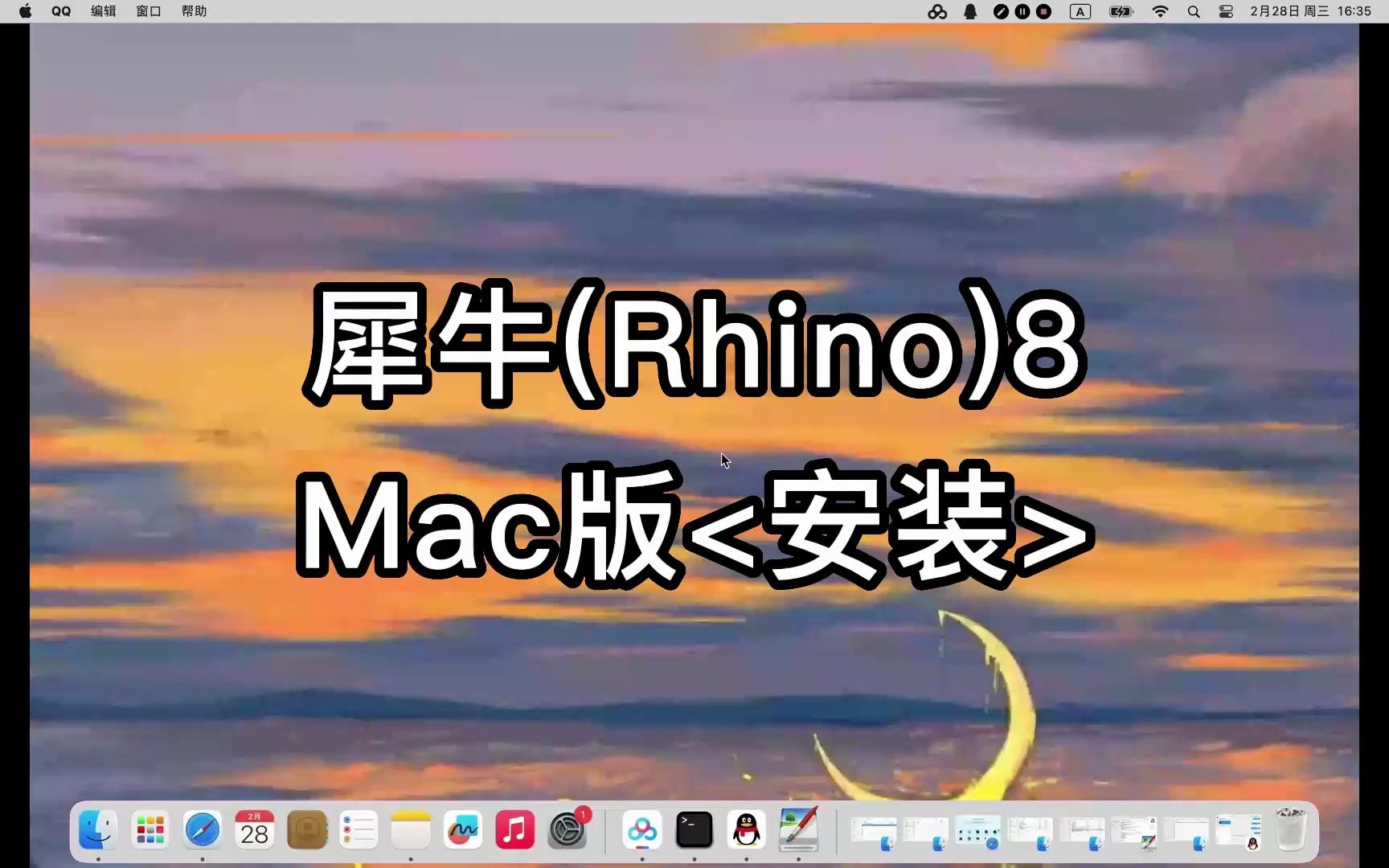Image resolution: width=1389 pixels, height=868 pixels.
Task: Open the Apple menu
Action: coord(25,11)
